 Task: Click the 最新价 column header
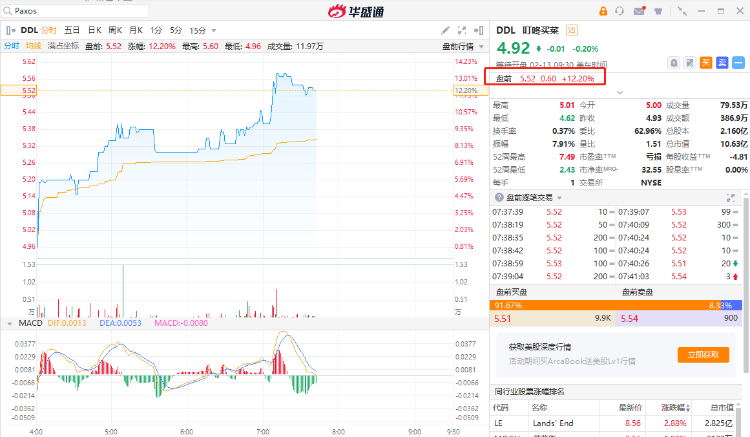tap(630, 408)
